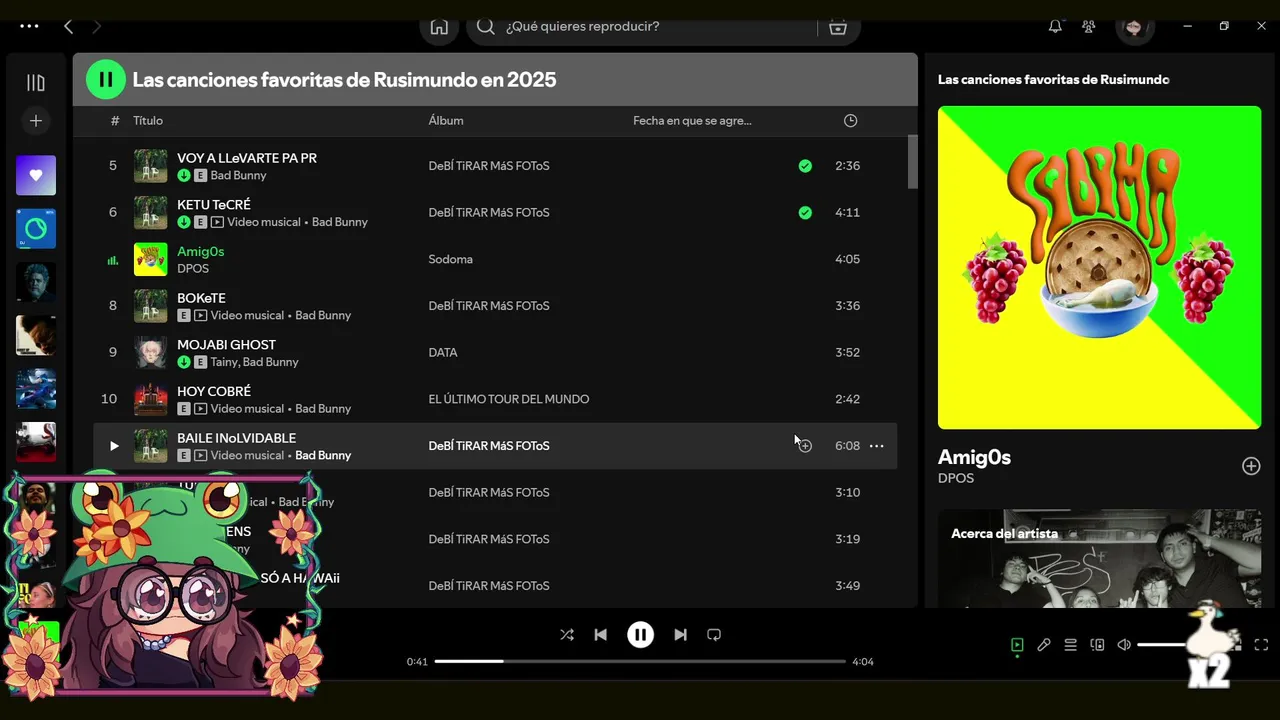1280x720 pixels.
Task: Open the profile avatar menu
Action: click(x=1133, y=27)
